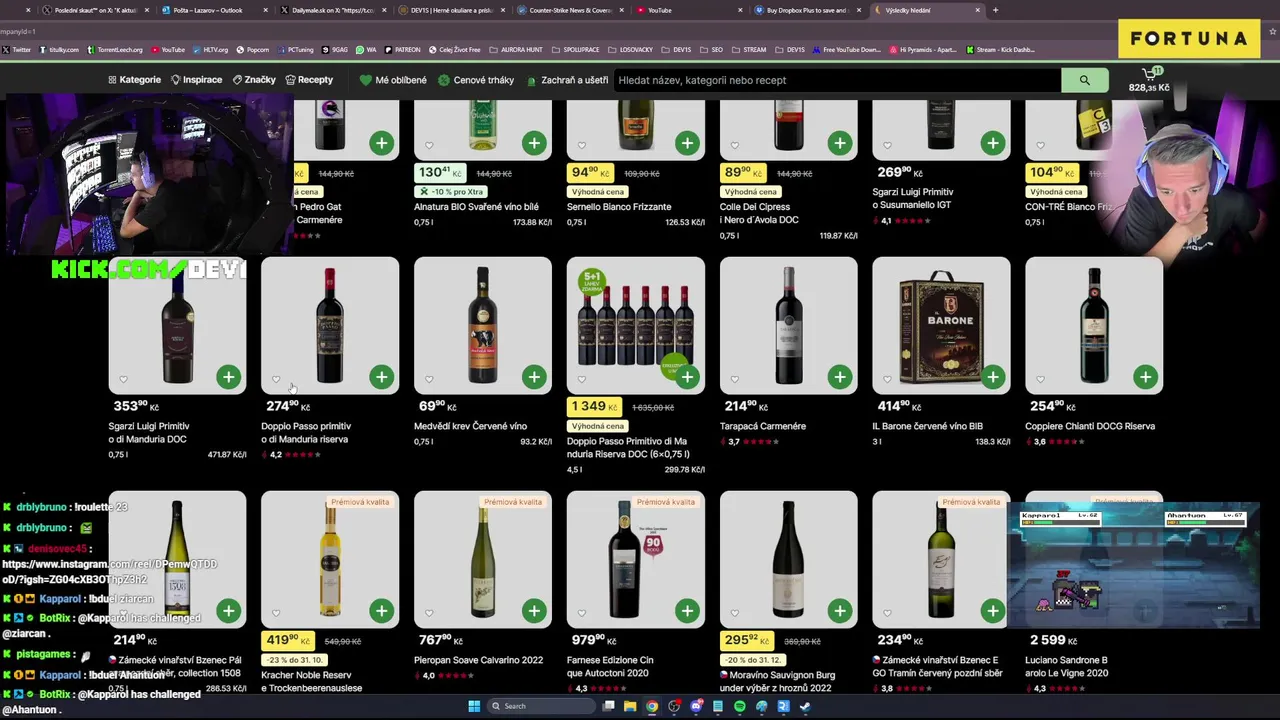The image size is (1280, 720).
Task: Switch to the YouTube browser tab
Action: point(690,10)
